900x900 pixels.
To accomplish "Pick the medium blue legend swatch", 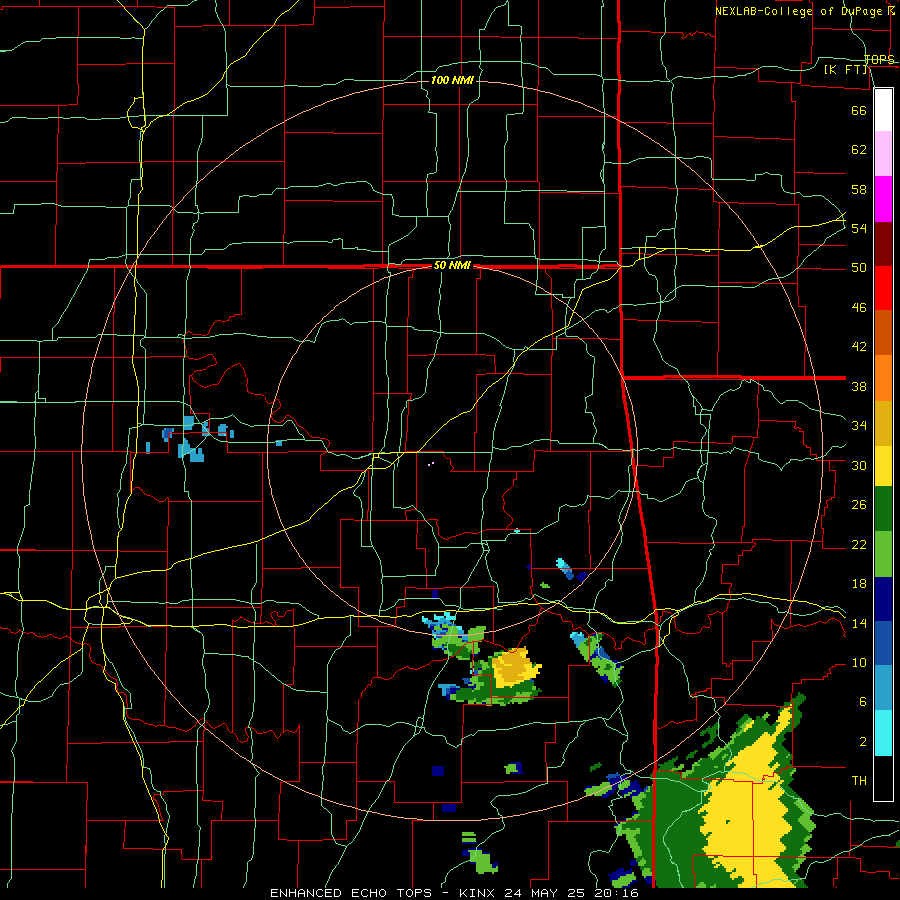I will [883, 643].
